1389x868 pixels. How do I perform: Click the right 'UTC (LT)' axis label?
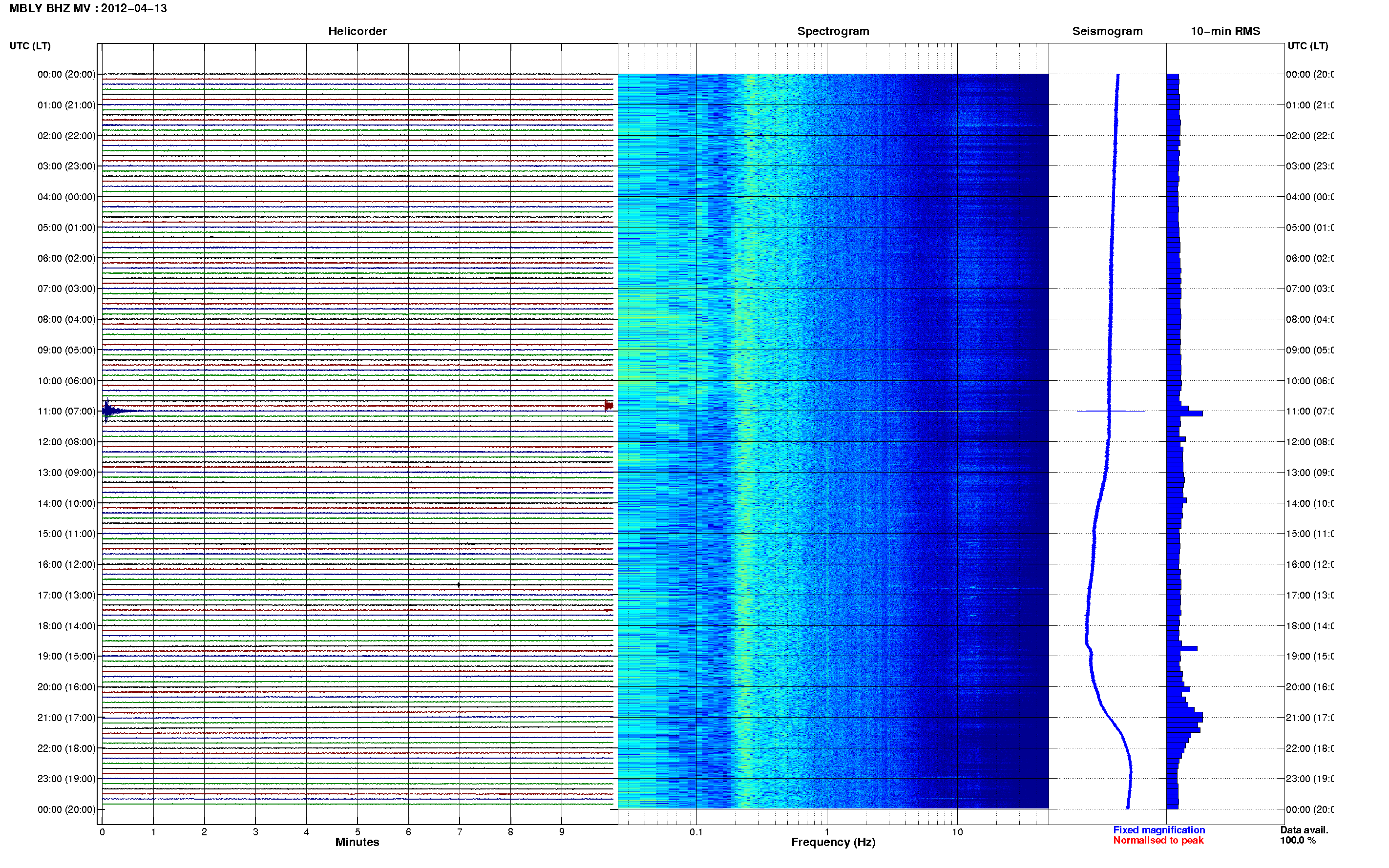tap(1307, 46)
